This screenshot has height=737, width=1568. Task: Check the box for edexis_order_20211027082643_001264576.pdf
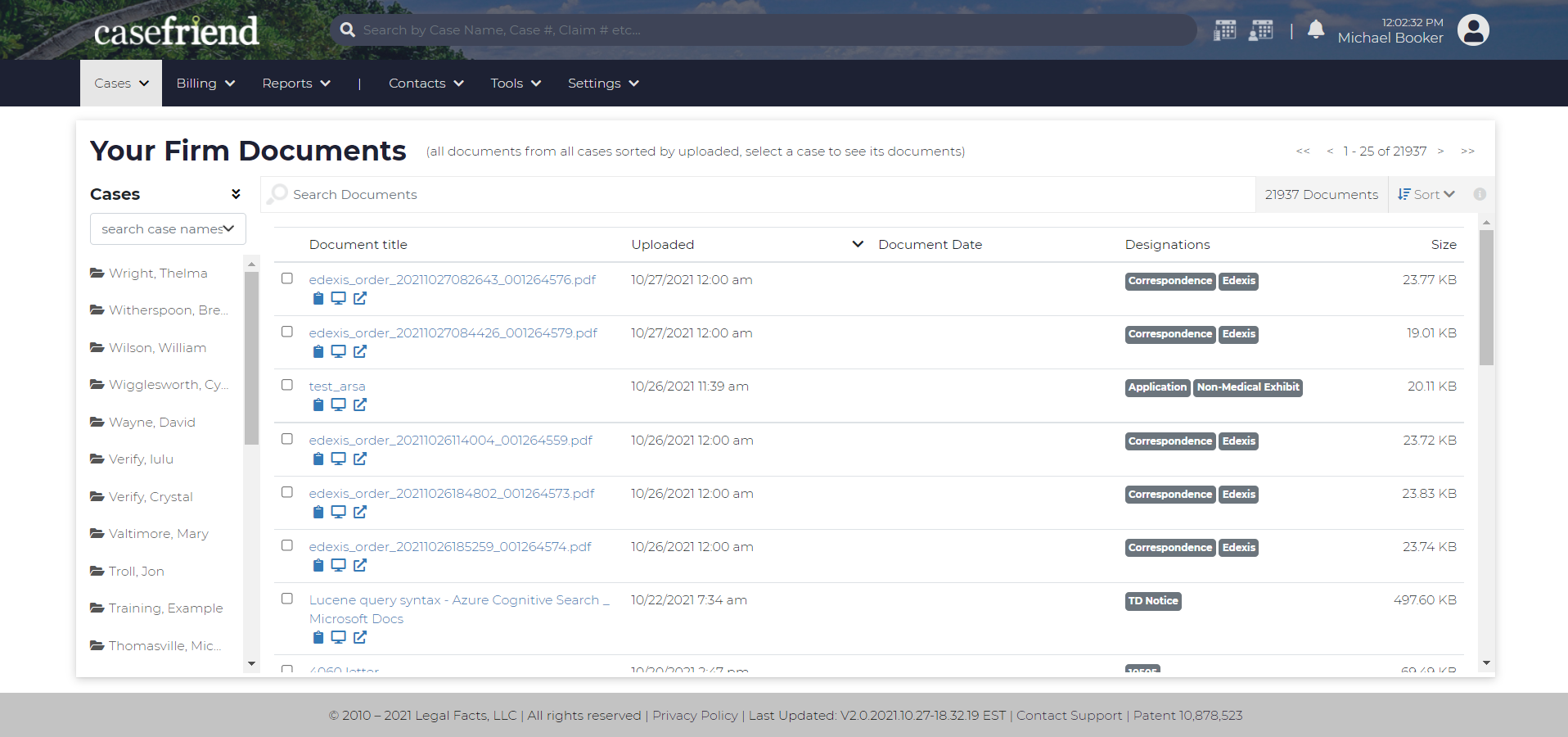(287, 278)
